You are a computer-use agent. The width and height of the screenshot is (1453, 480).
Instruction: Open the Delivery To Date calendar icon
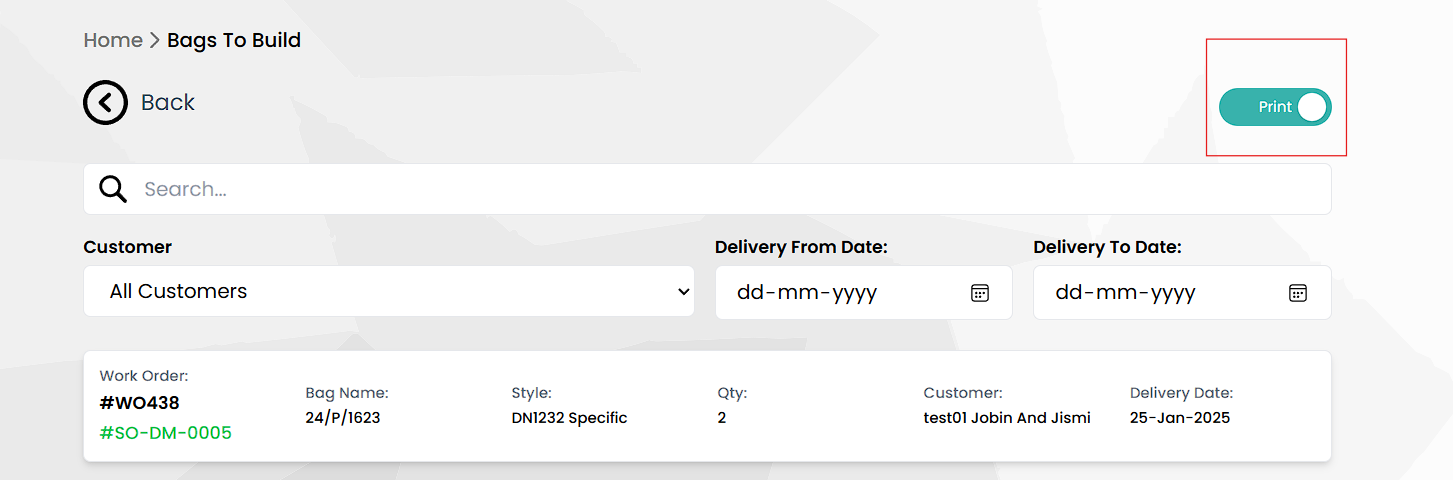coord(1298,293)
